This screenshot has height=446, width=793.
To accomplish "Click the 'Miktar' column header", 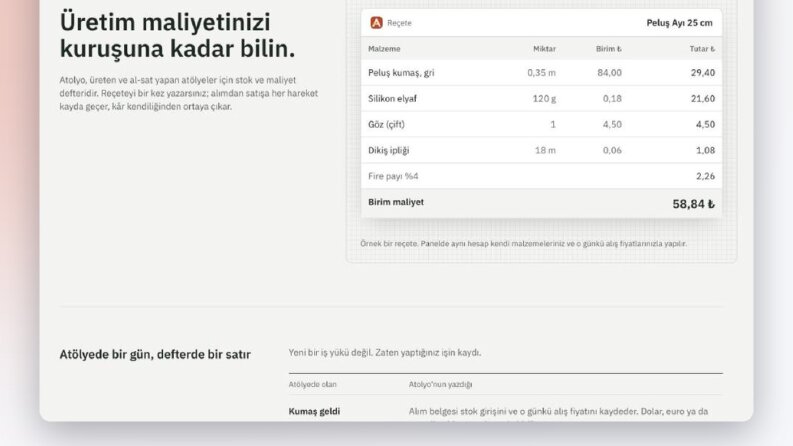I will [x=544, y=49].
